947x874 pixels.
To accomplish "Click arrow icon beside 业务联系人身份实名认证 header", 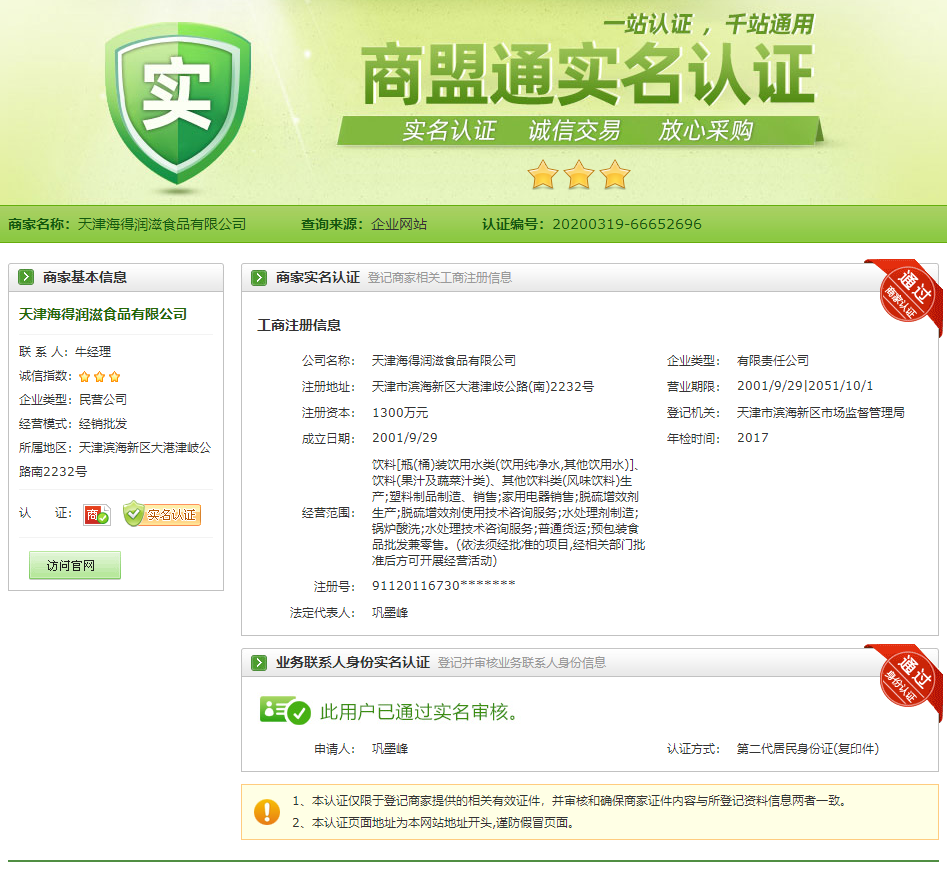I will pos(259,662).
